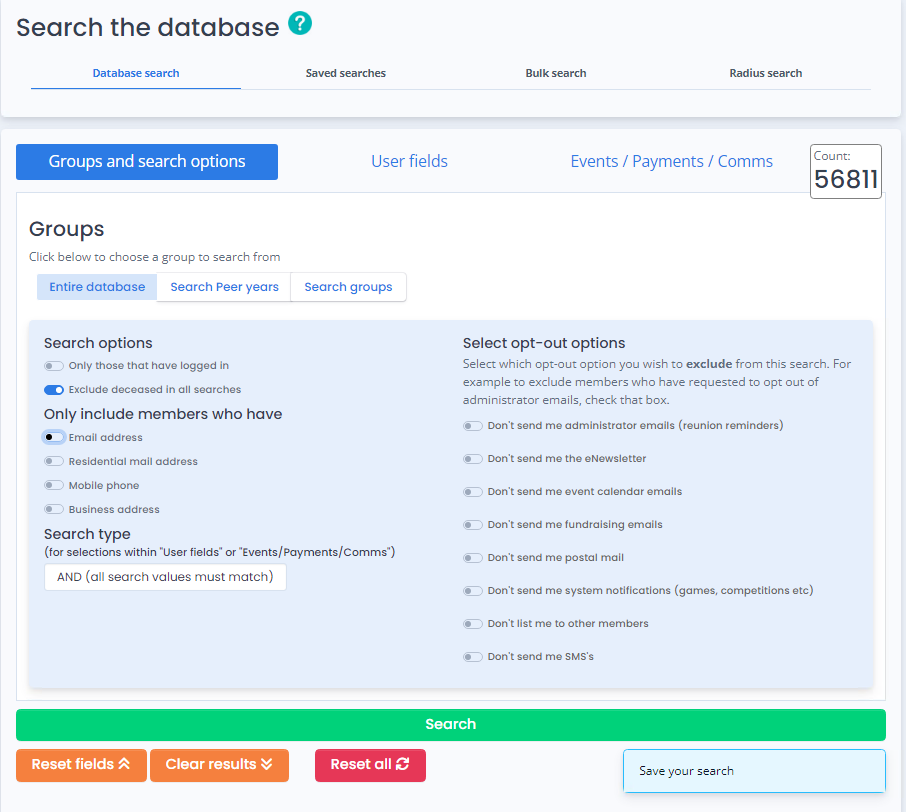
Task: Toggle 'Don't send me the eNewsletter'
Action: tap(473, 459)
